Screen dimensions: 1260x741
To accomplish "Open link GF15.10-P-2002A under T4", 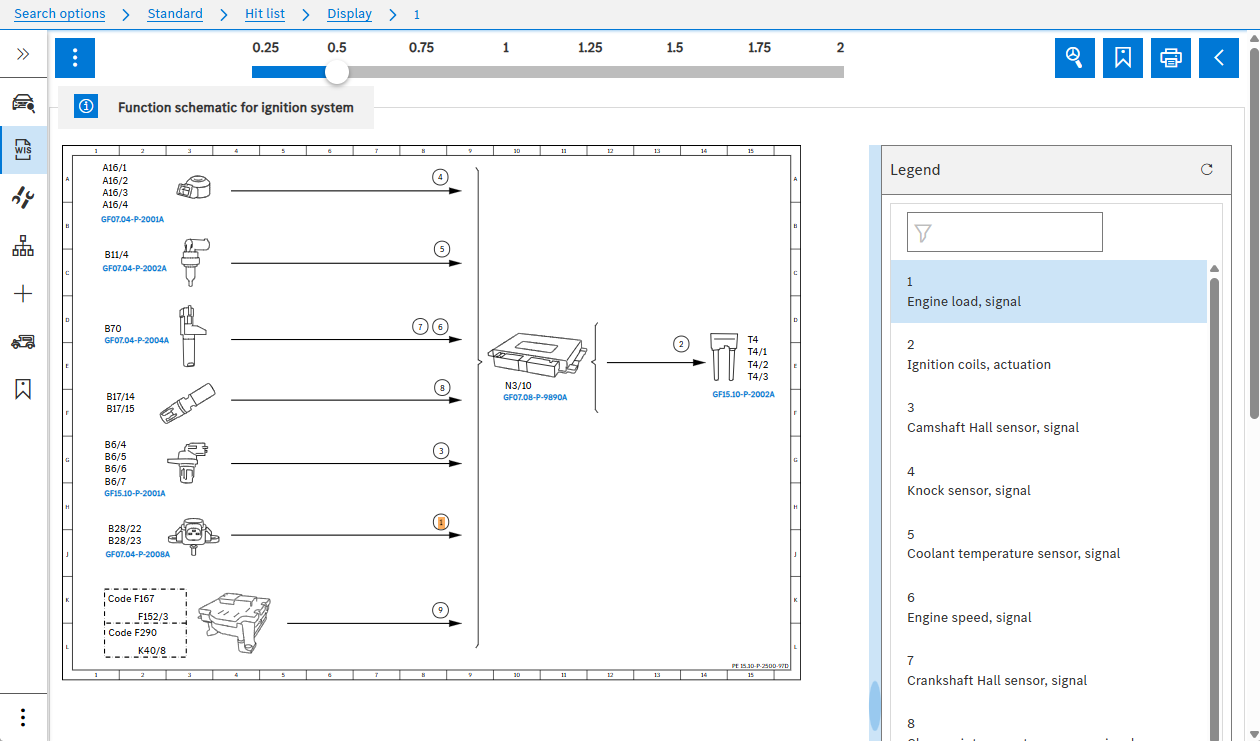I will pyautogui.click(x=743, y=394).
